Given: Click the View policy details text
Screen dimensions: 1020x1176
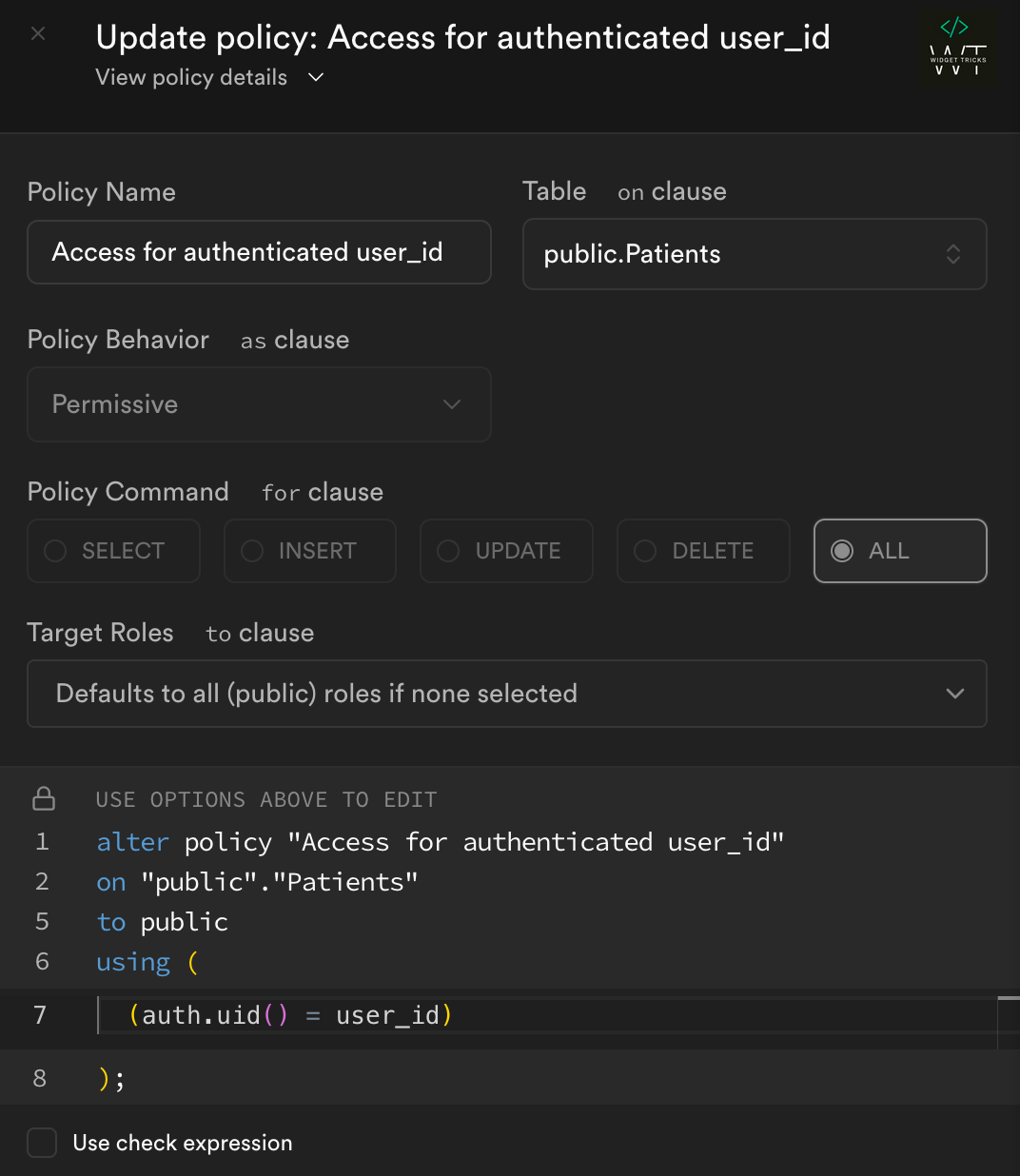Looking at the screenshot, I should click(x=191, y=77).
